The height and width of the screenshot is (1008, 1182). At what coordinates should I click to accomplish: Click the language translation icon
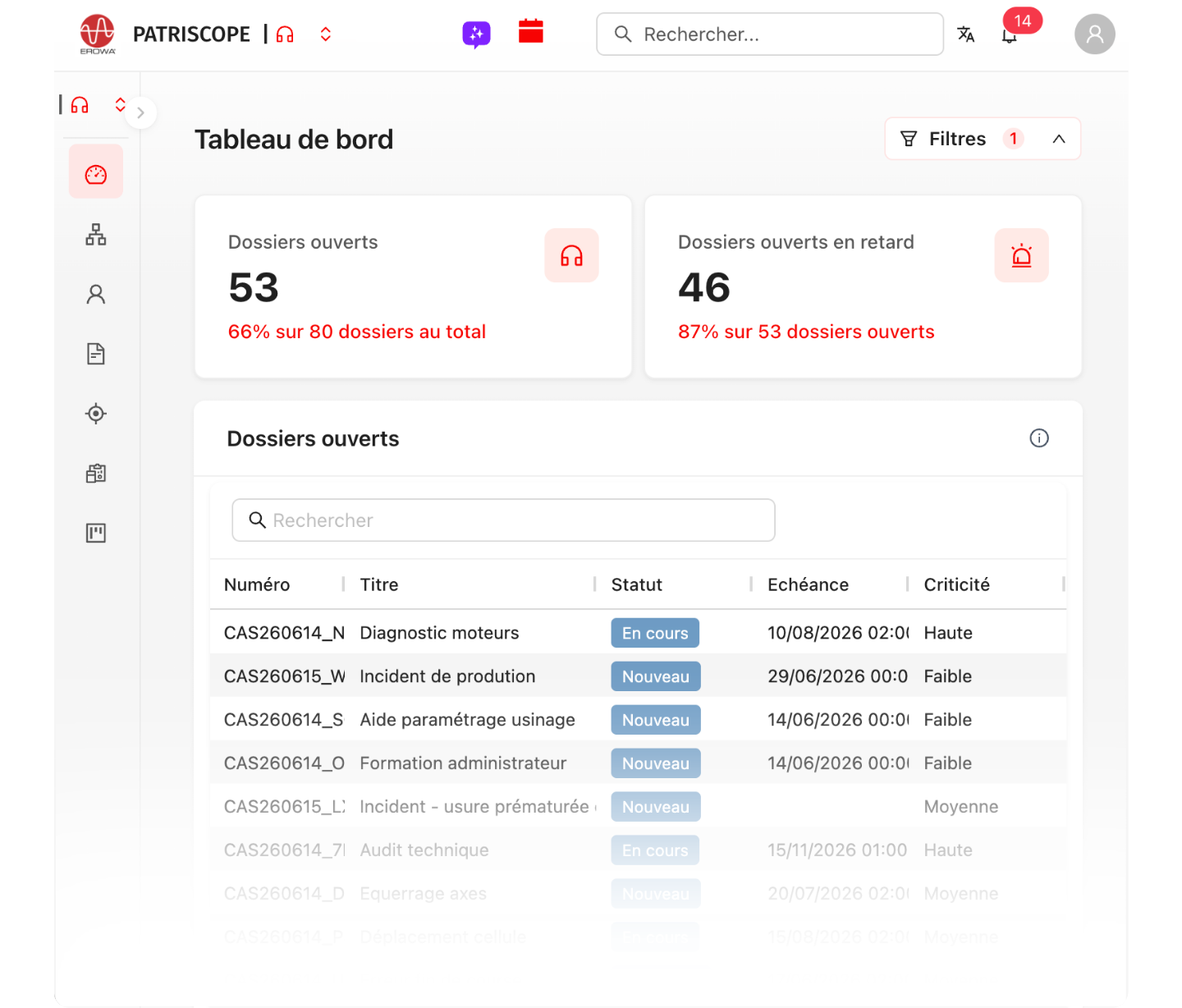966,34
